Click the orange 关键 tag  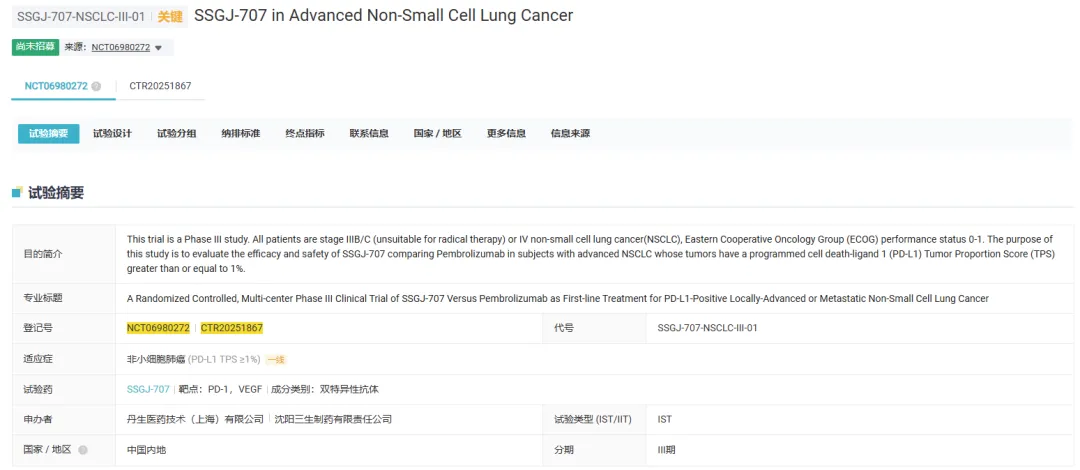[170, 16]
